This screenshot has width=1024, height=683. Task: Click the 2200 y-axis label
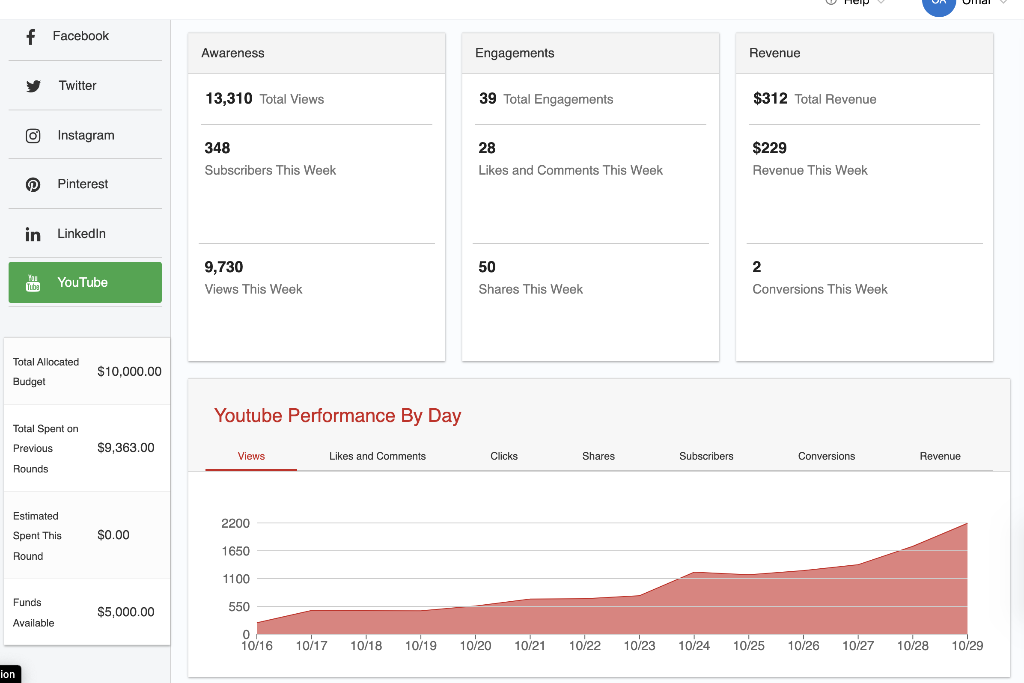point(236,523)
